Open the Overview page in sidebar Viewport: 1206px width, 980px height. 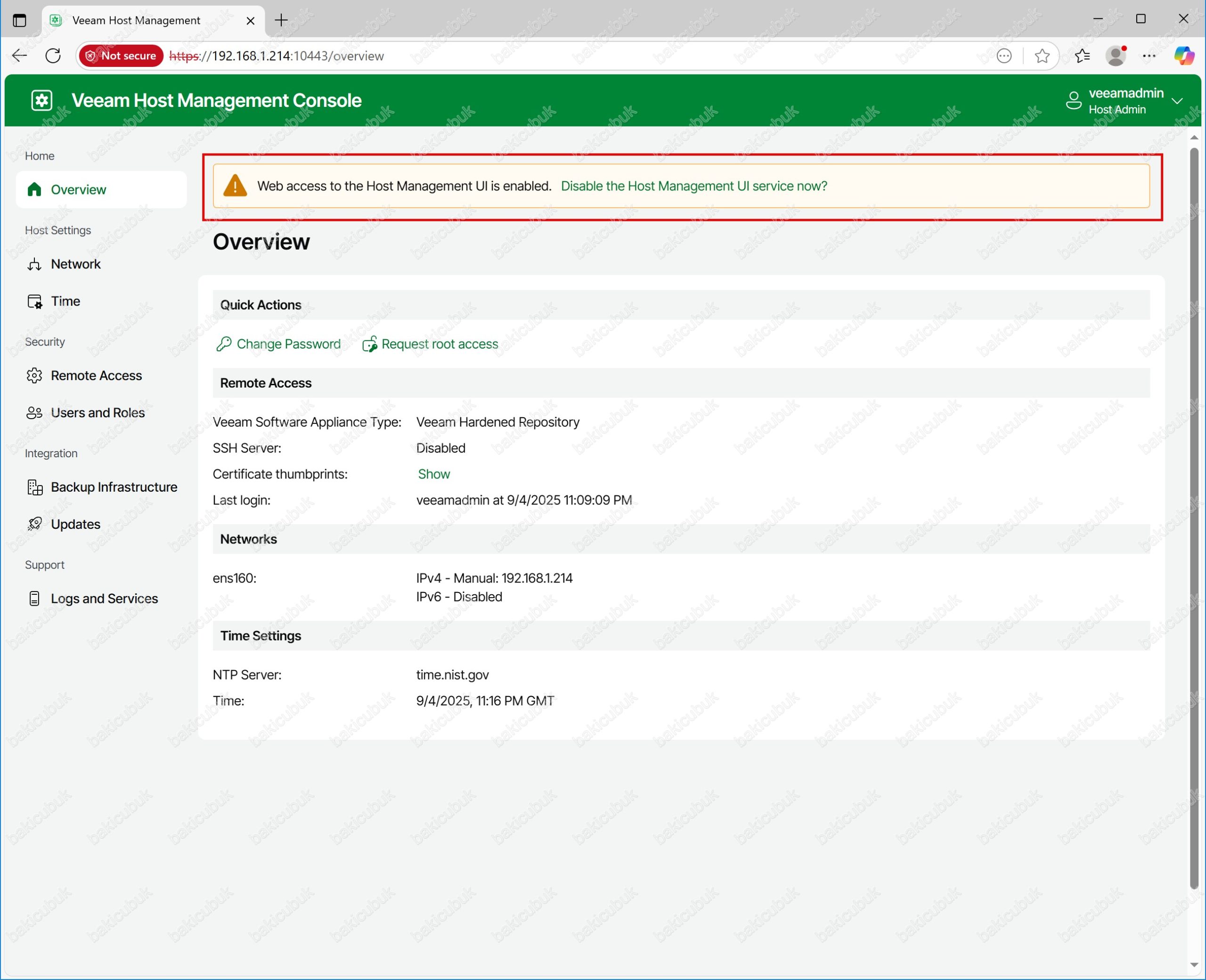pyautogui.click(x=101, y=190)
